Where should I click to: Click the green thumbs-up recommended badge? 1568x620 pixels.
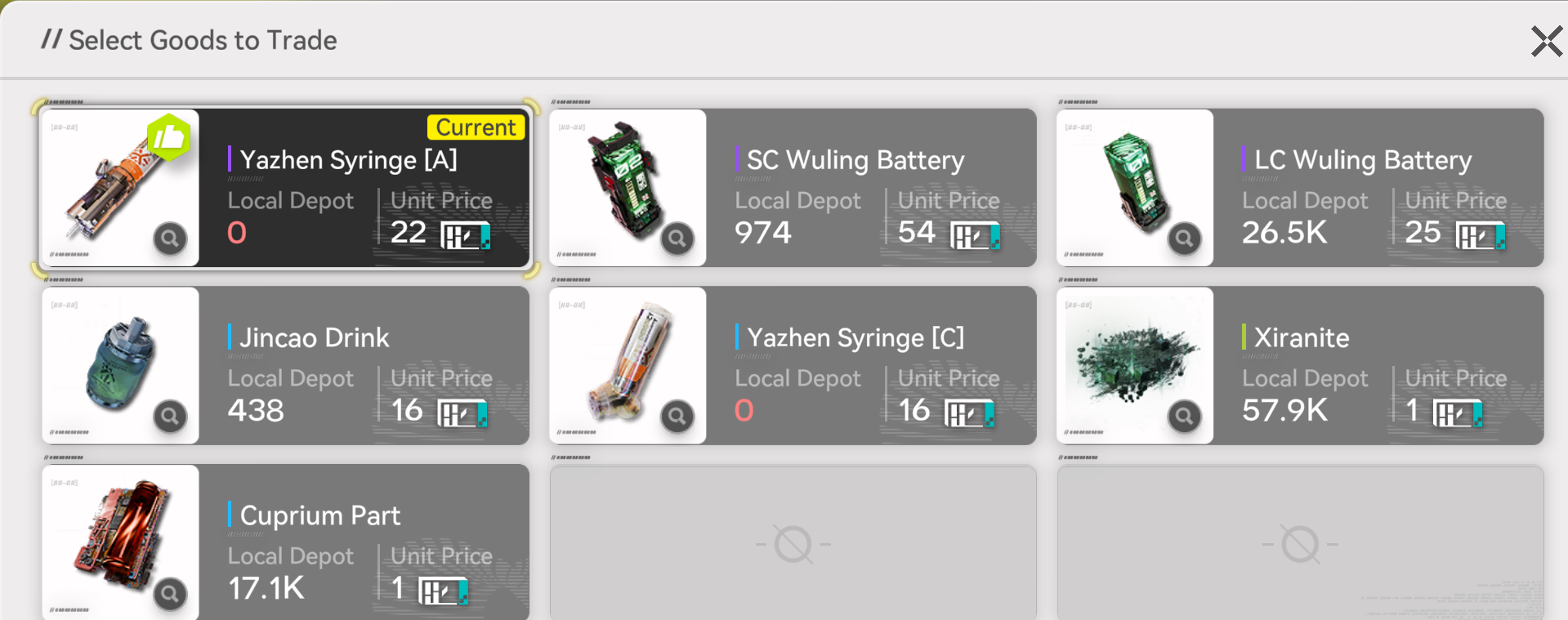(x=169, y=136)
